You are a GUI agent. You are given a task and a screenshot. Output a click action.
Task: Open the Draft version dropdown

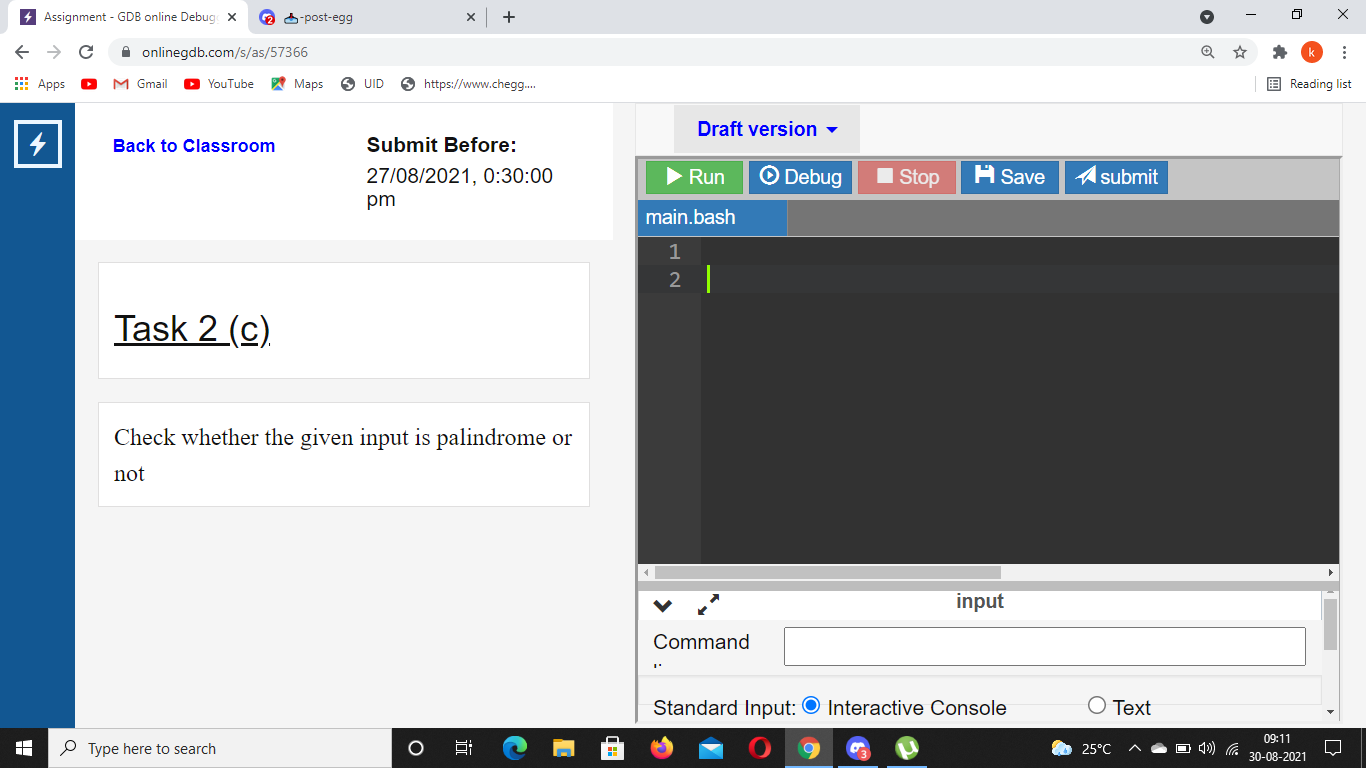click(x=766, y=129)
